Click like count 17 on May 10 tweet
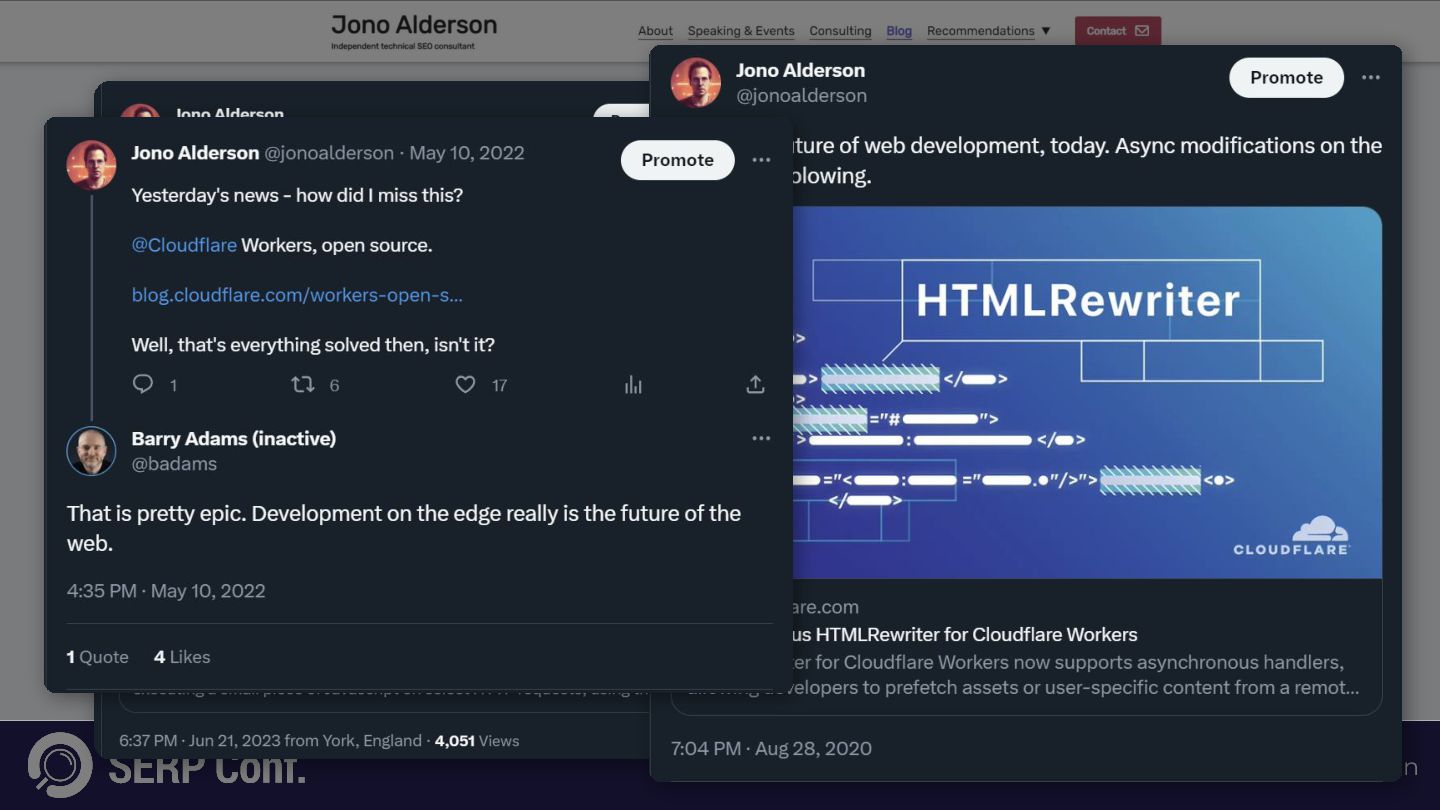Screen dimensions: 1440x810 click(x=499, y=385)
